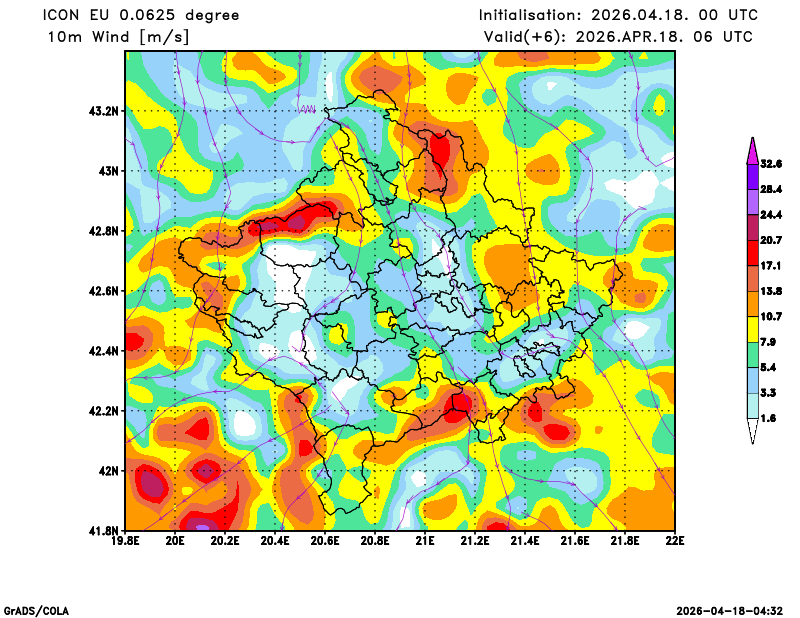The width and height of the screenshot is (800, 618).
Task: Choose the orange legend swatch above 10.7
Action: point(752,303)
